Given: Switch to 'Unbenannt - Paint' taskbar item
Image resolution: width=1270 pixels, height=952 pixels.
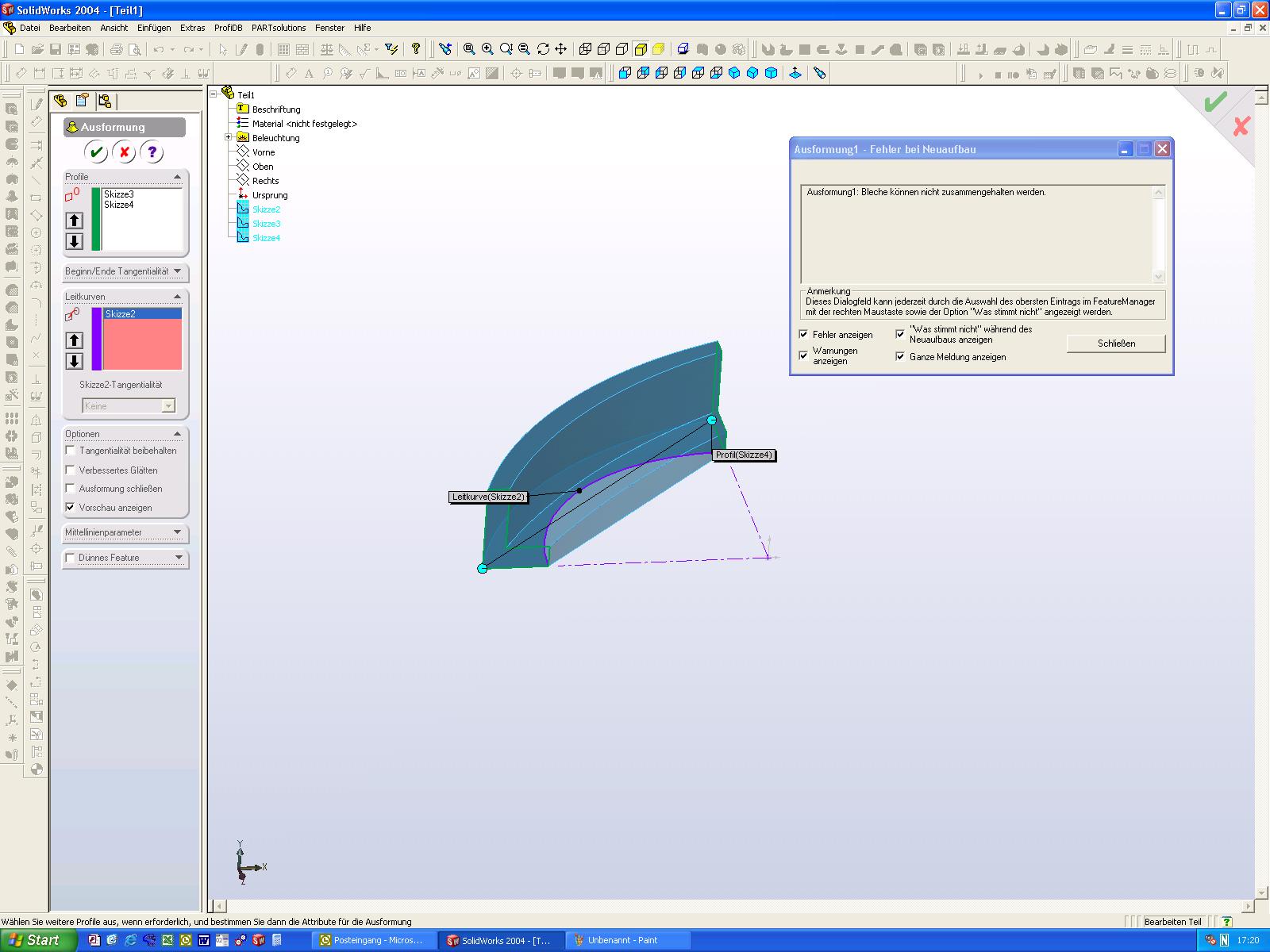Looking at the screenshot, I should 628,940.
